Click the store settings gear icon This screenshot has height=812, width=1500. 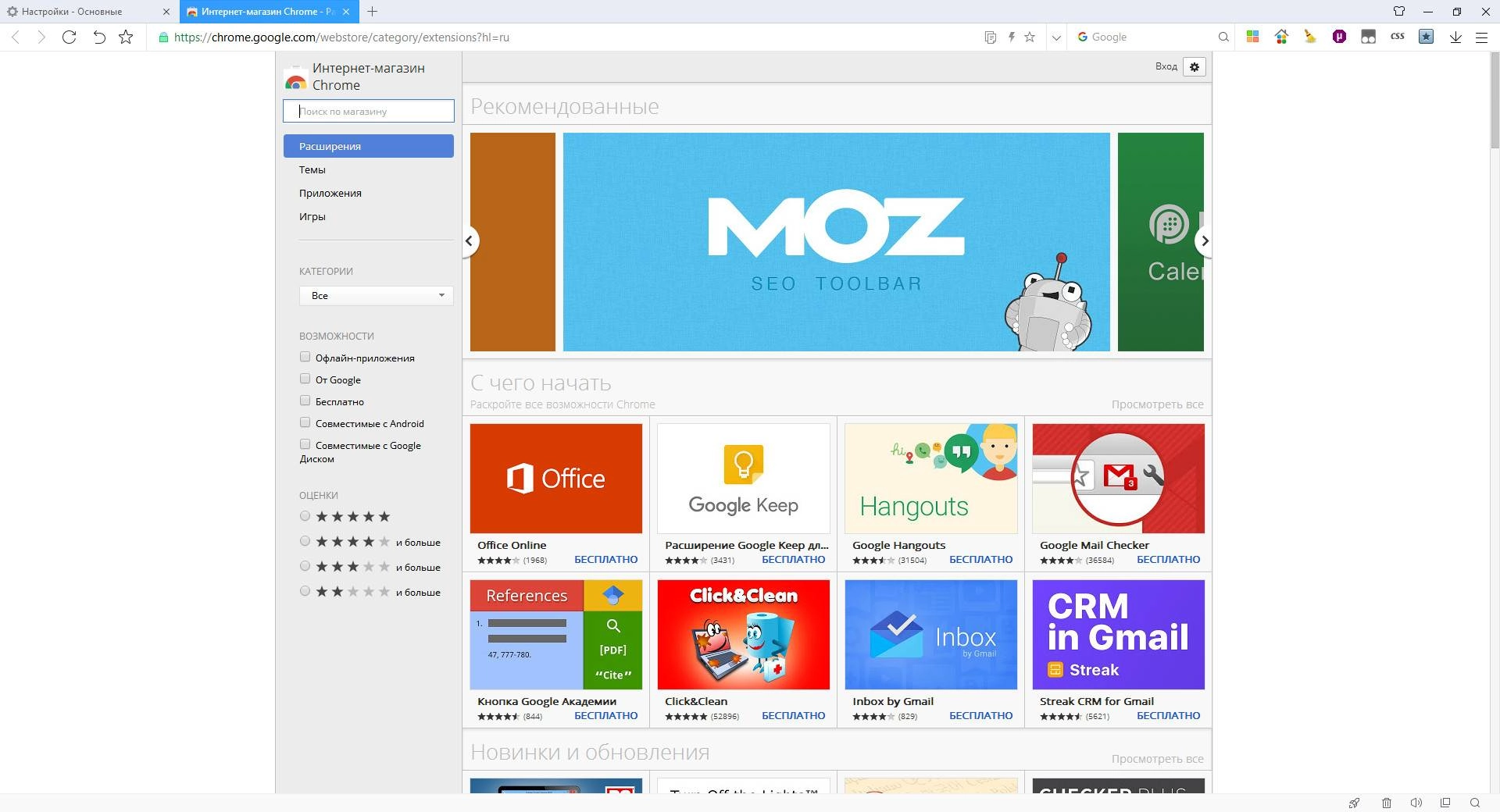click(1195, 66)
